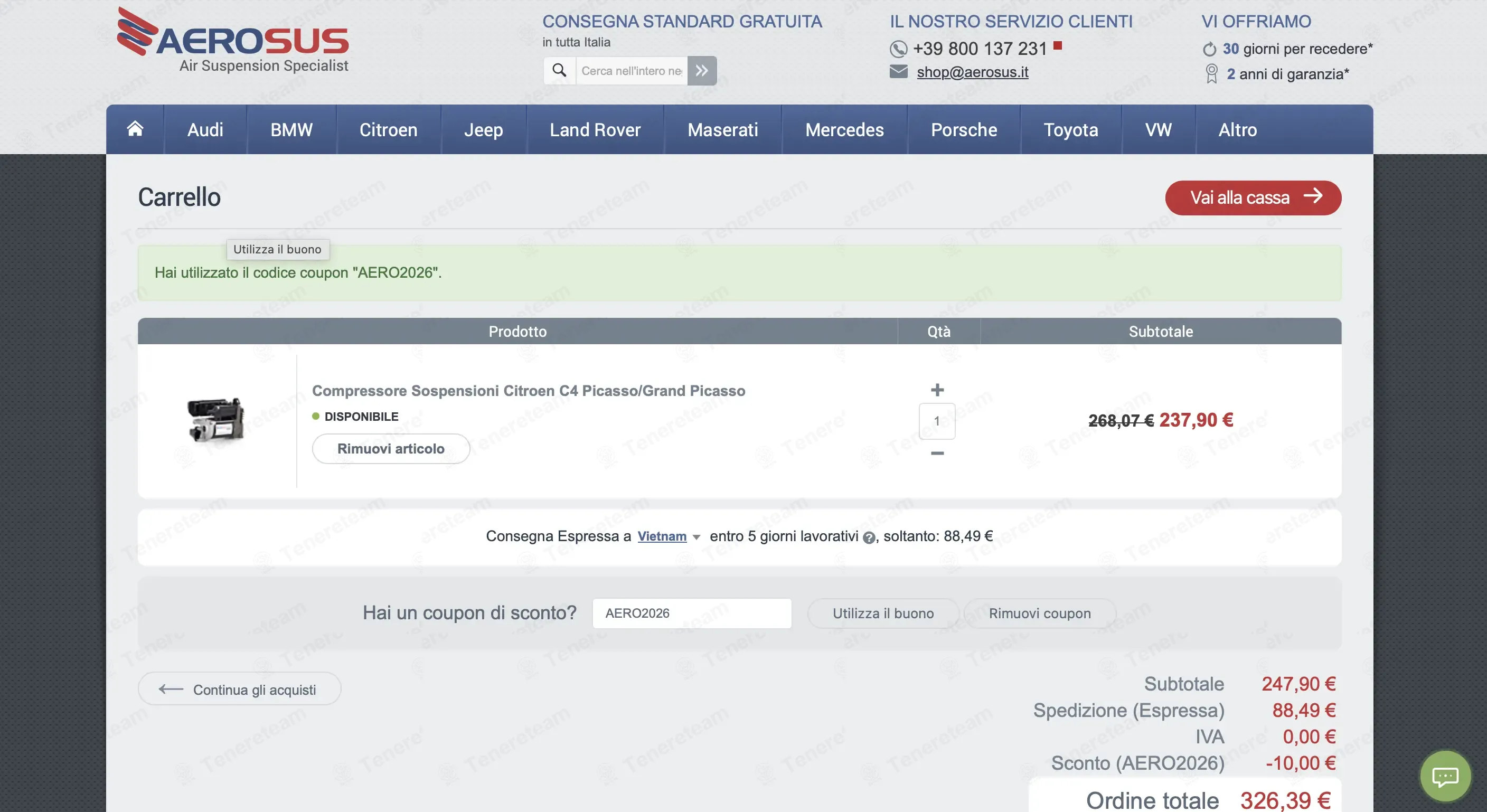This screenshot has height=812, width=1487.
Task: Open the live chat bubble
Action: click(1445, 776)
